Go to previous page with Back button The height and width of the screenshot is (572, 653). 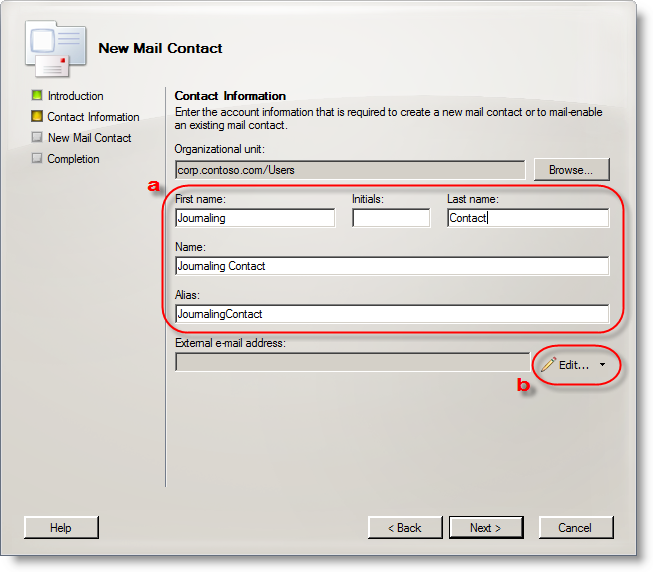coord(405,527)
